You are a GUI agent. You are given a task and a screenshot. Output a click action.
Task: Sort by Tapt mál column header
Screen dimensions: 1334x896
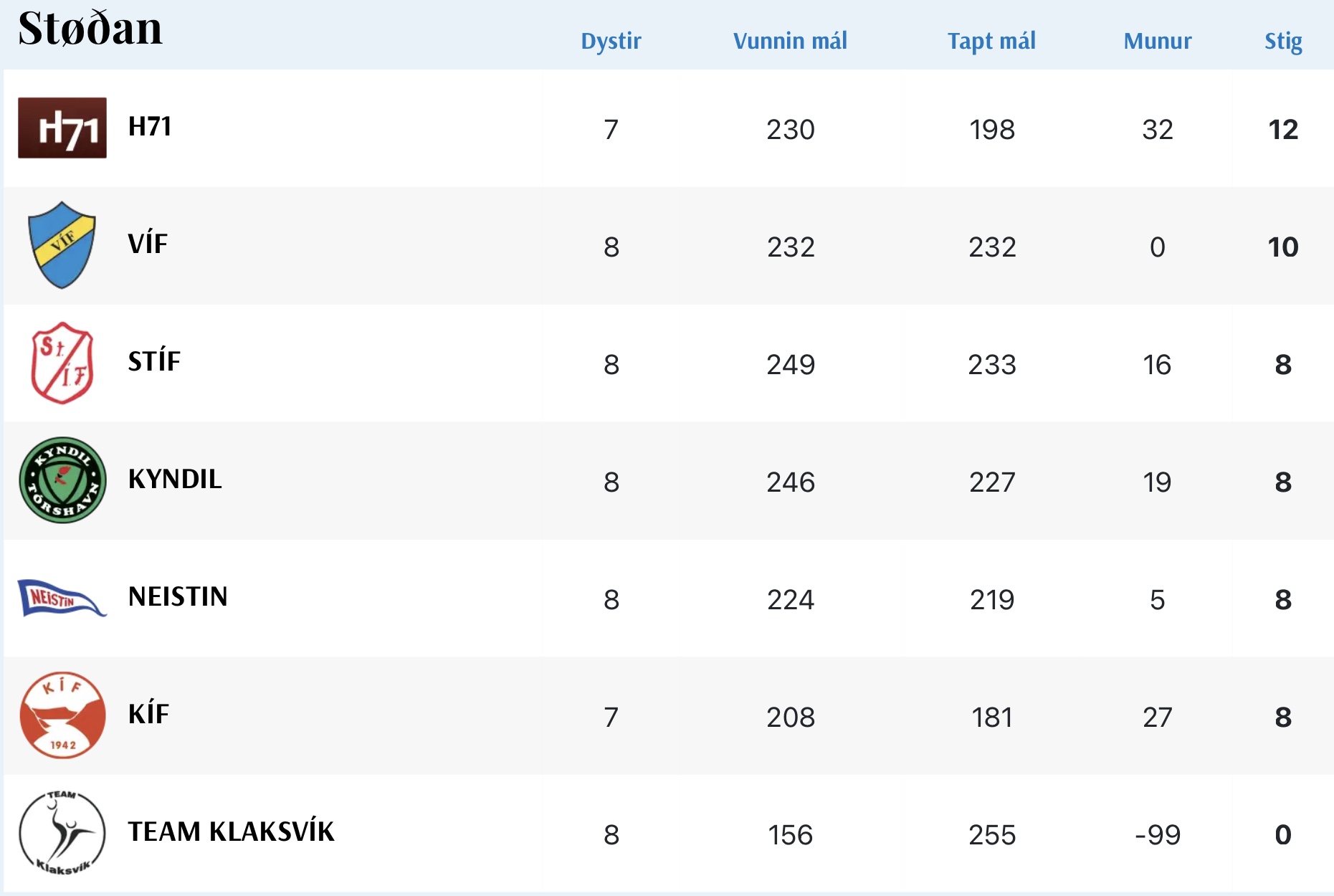pyautogui.click(x=991, y=41)
